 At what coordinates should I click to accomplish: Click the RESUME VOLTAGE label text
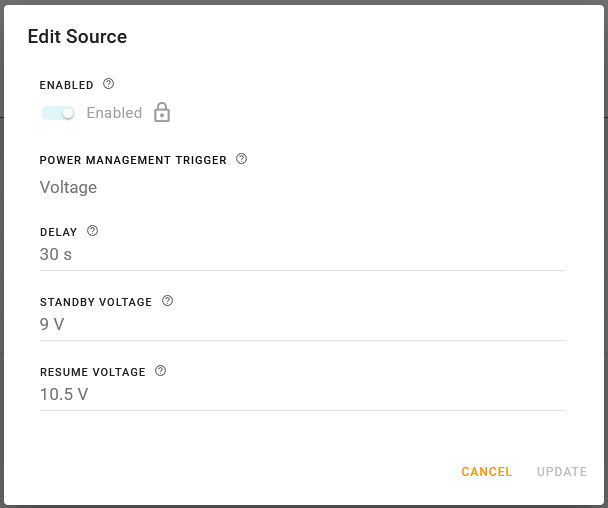[93, 372]
